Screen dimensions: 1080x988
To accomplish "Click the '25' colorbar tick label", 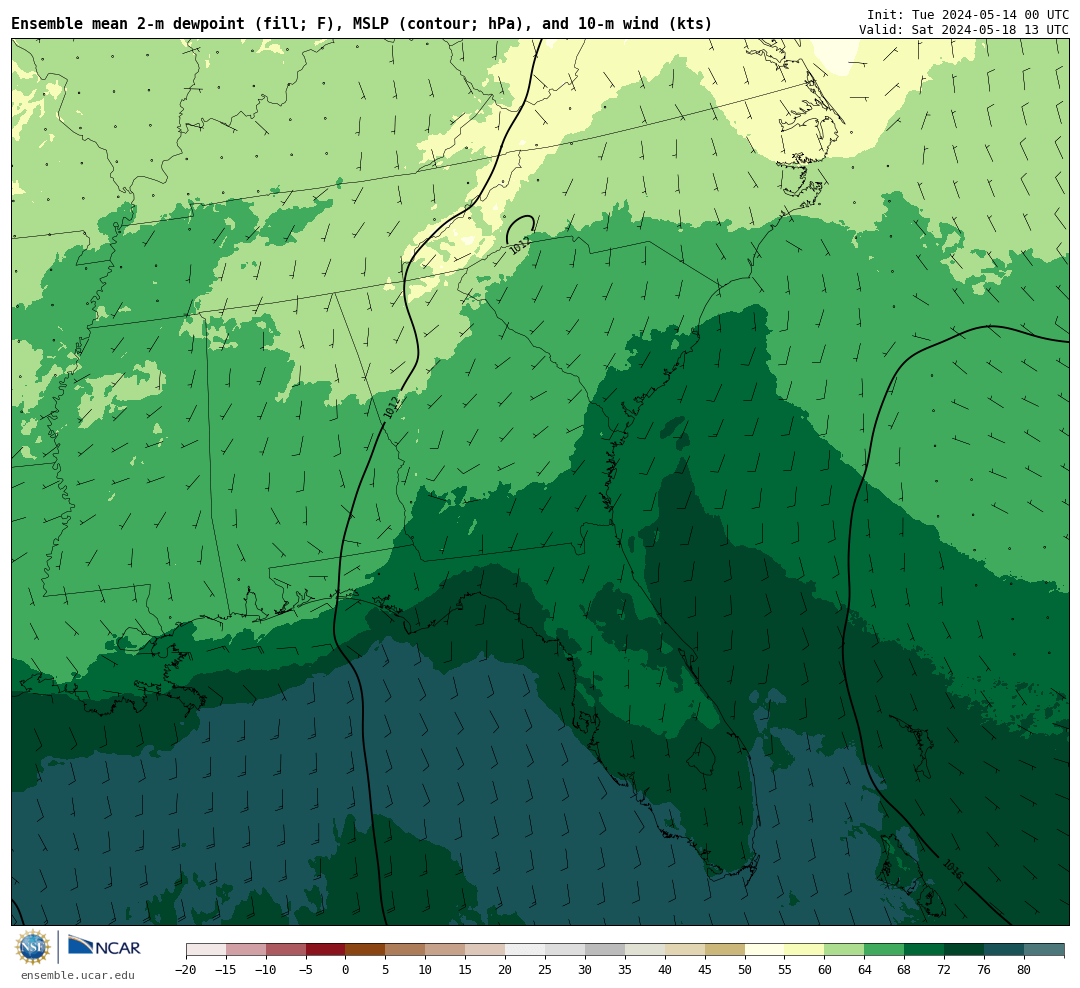I will [x=546, y=970].
